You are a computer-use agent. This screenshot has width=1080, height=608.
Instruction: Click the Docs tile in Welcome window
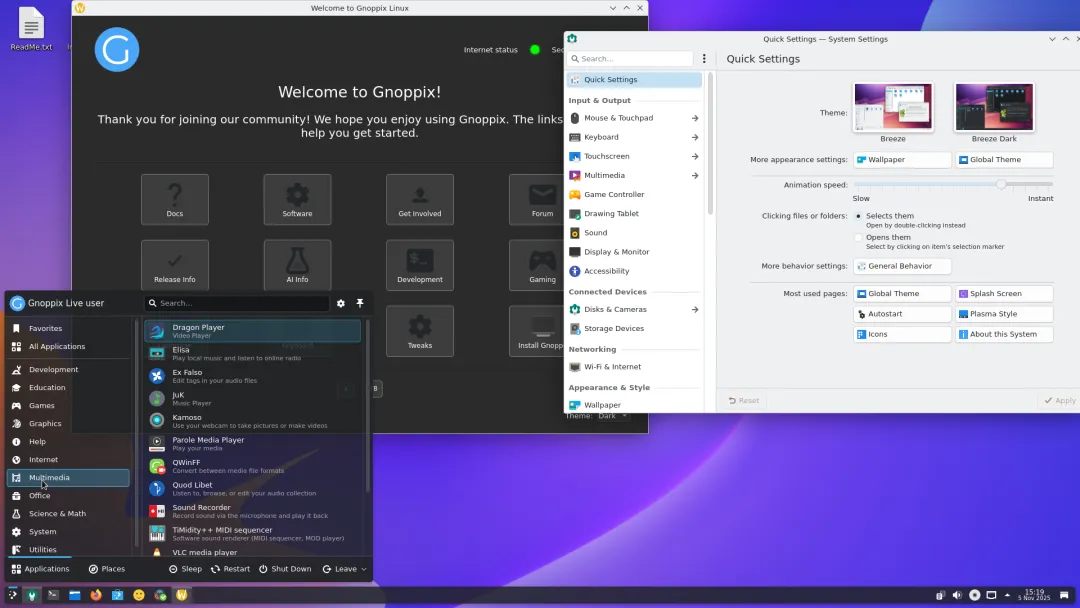(x=175, y=200)
